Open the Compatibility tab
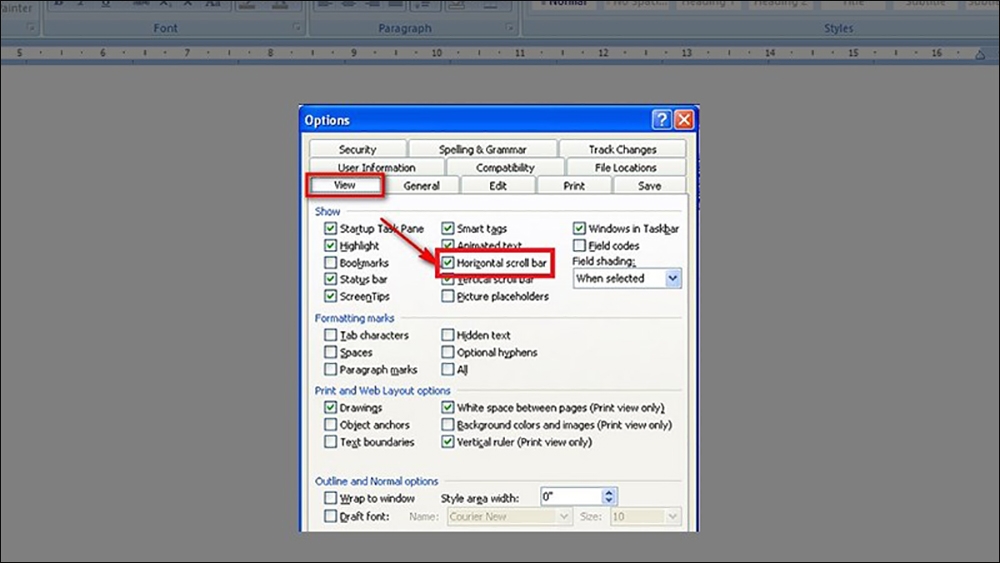The height and width of the screenshot is (563, 1000). (505, 168)
